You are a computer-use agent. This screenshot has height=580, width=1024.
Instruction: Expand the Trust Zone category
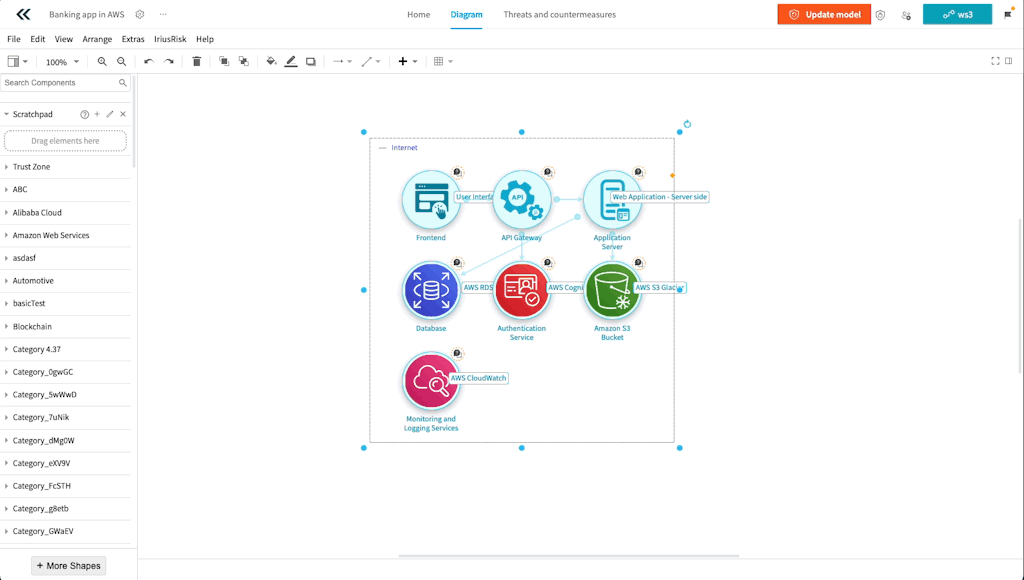(x=65, y=167)
